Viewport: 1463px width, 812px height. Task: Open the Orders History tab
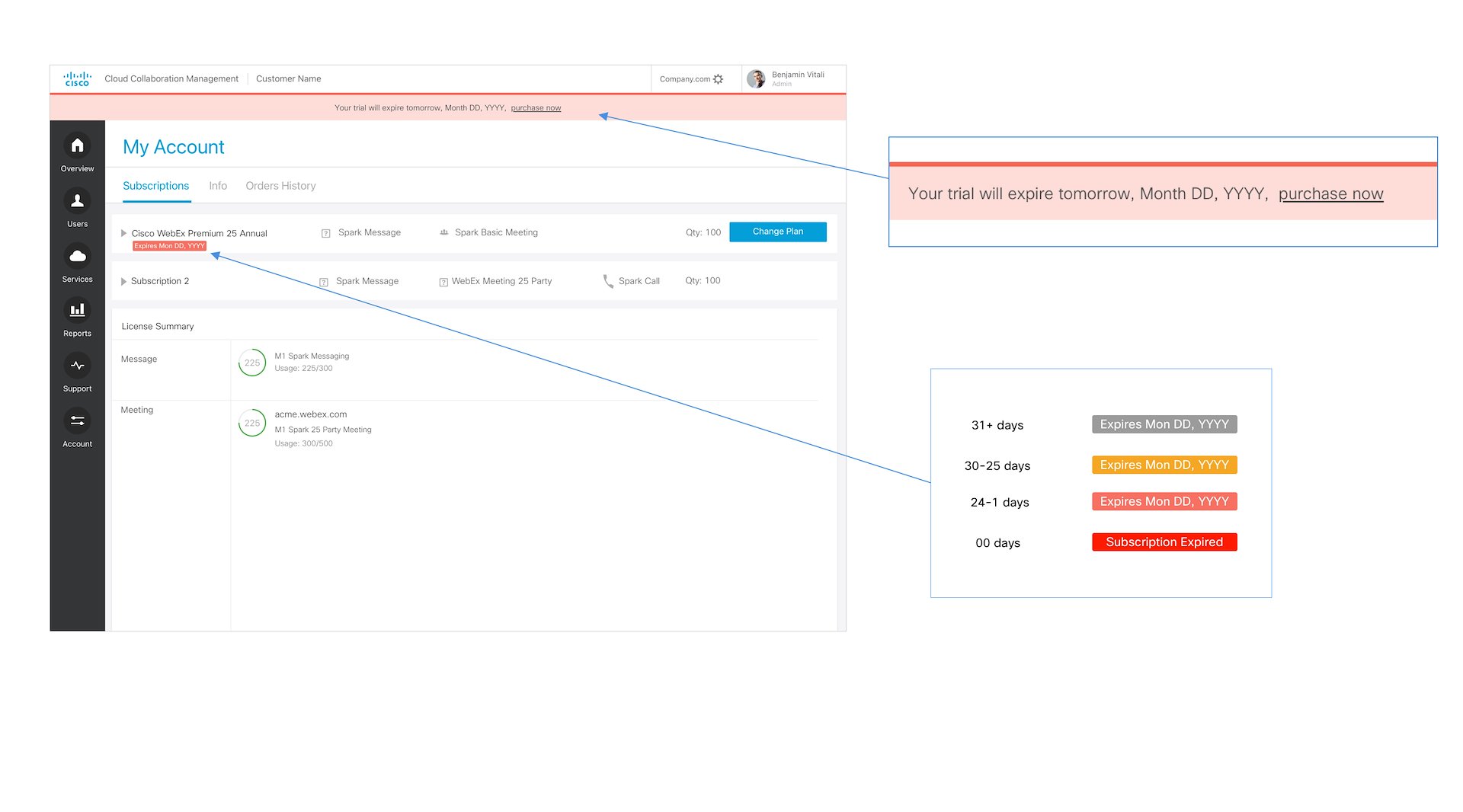click(280, 186)
